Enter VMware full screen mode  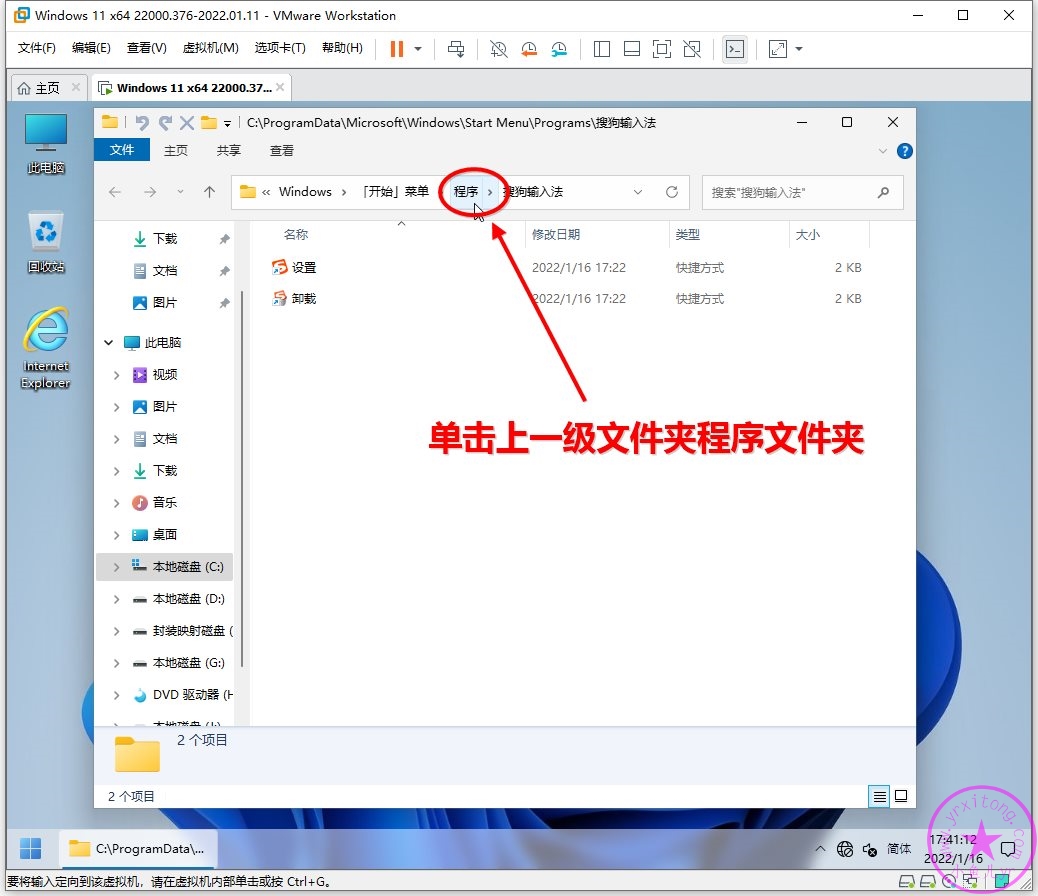(661, 49)
